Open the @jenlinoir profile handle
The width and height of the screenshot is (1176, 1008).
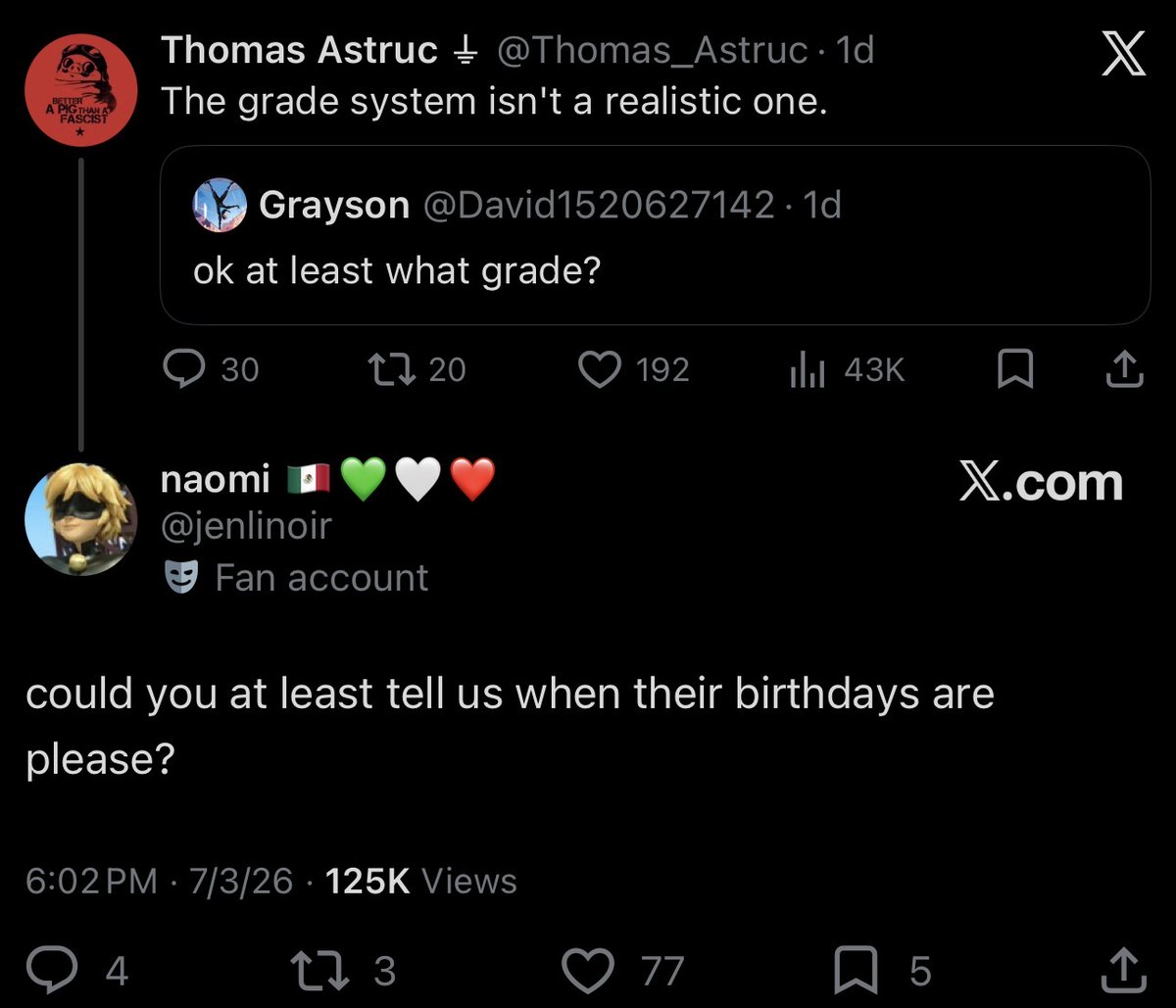246,526
